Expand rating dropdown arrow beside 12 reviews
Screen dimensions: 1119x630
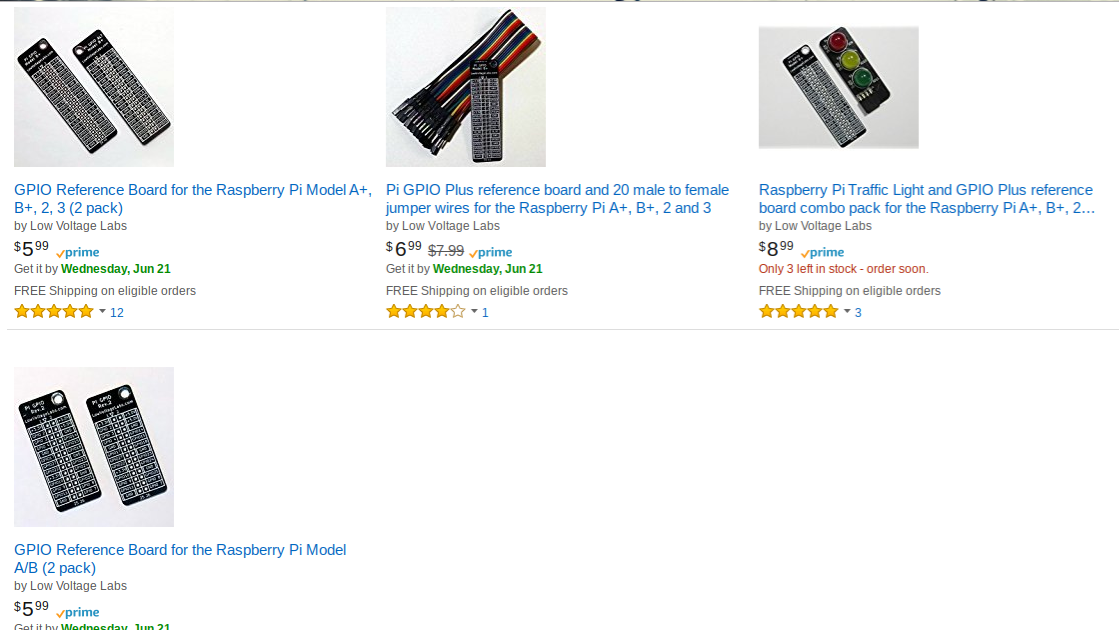pos(102,312)
